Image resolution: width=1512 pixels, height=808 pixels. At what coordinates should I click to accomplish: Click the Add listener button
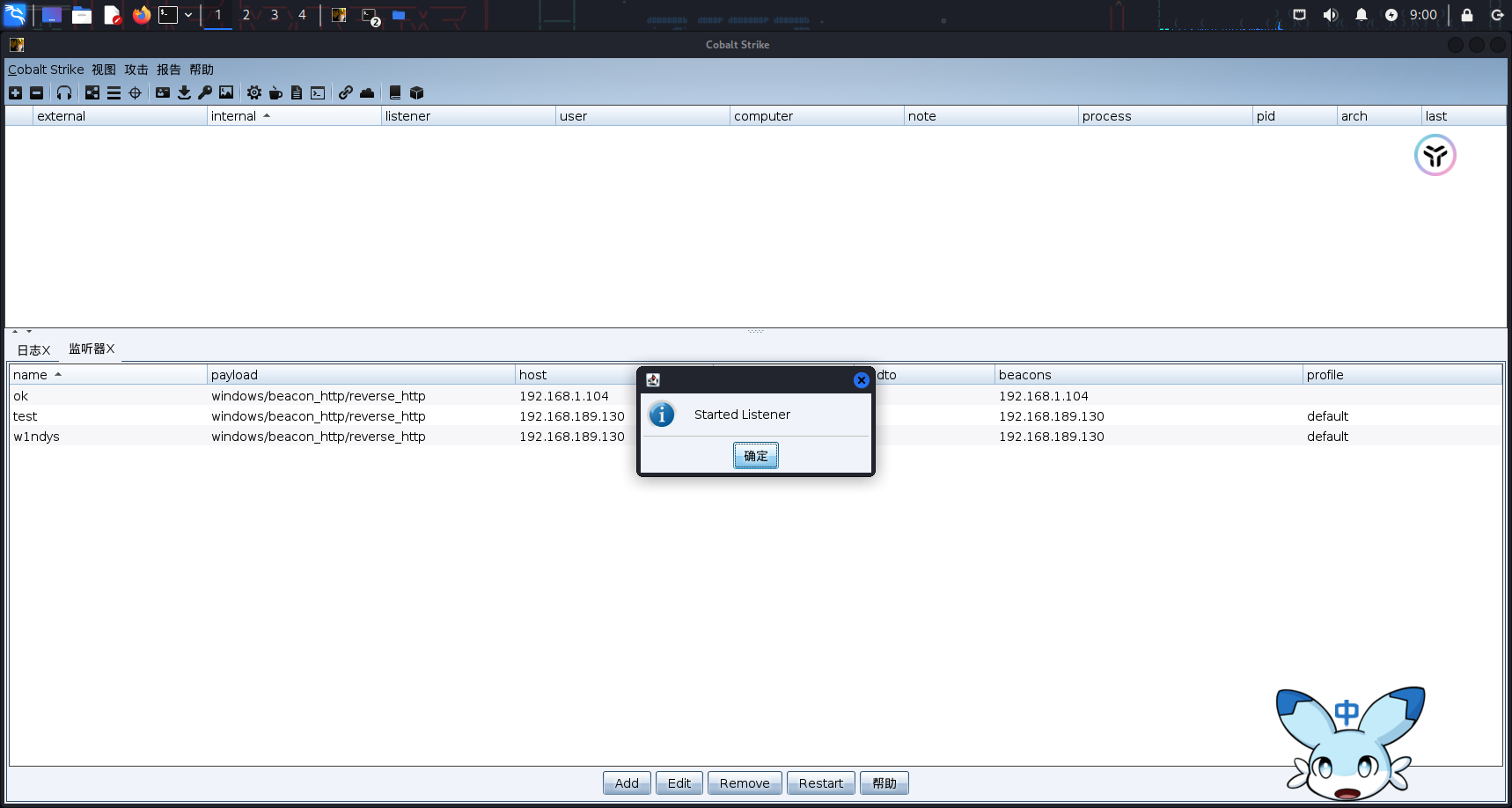627,782
